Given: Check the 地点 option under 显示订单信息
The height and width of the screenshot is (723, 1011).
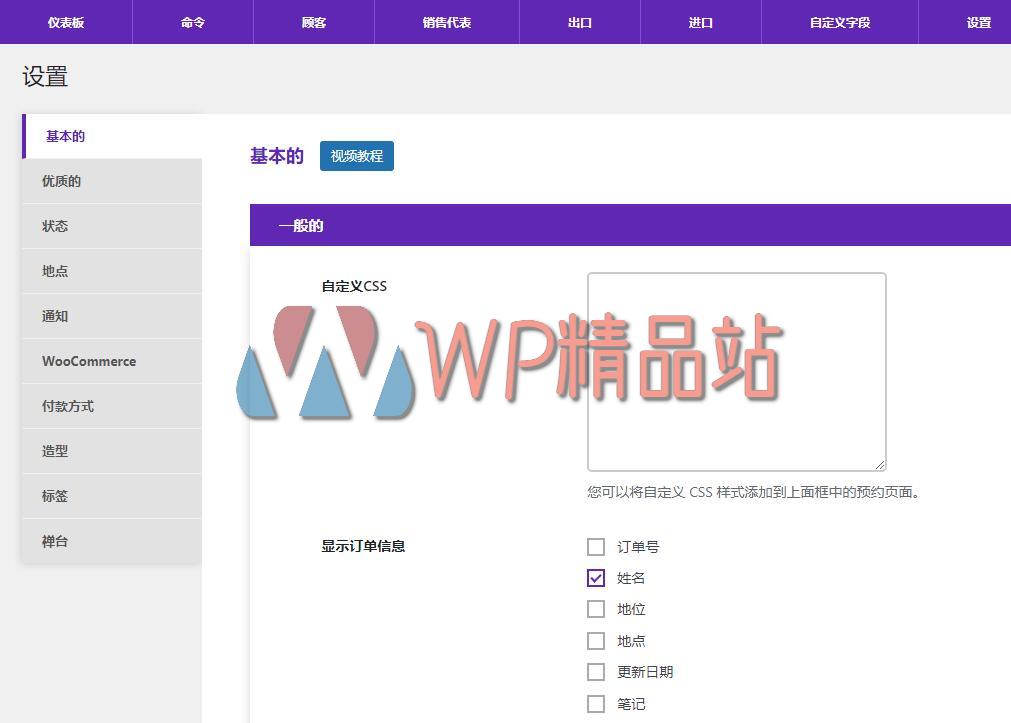Looking at the screenshot, I should (596, 641).
